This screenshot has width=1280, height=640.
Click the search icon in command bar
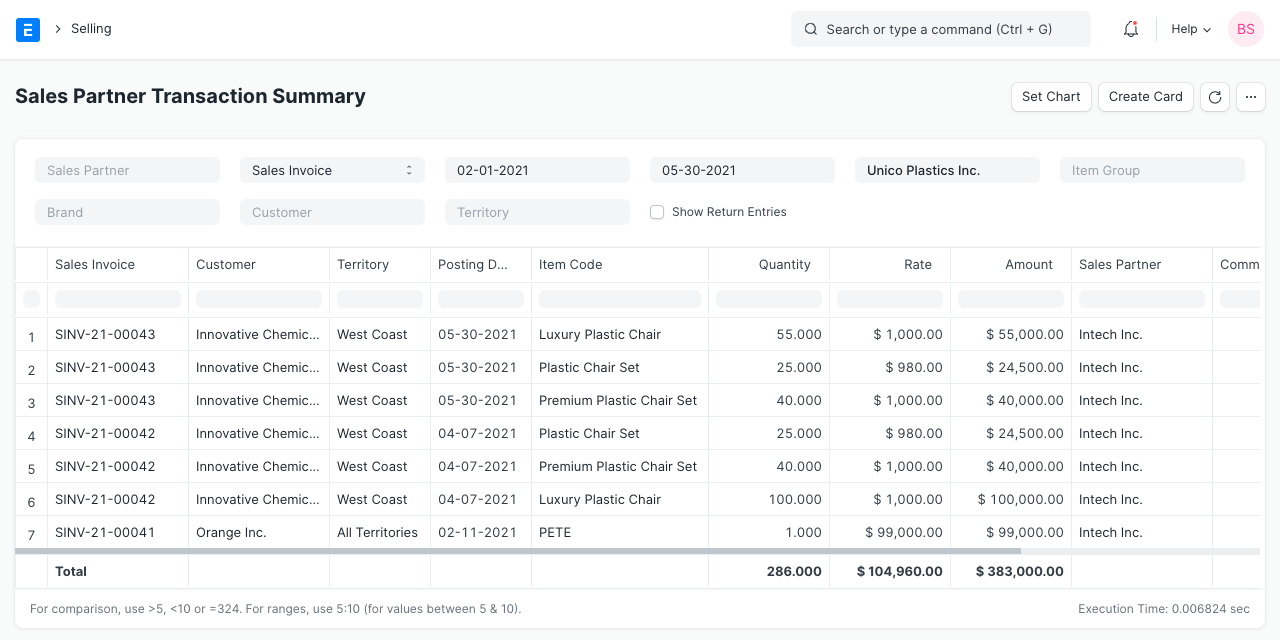[811, 30]
